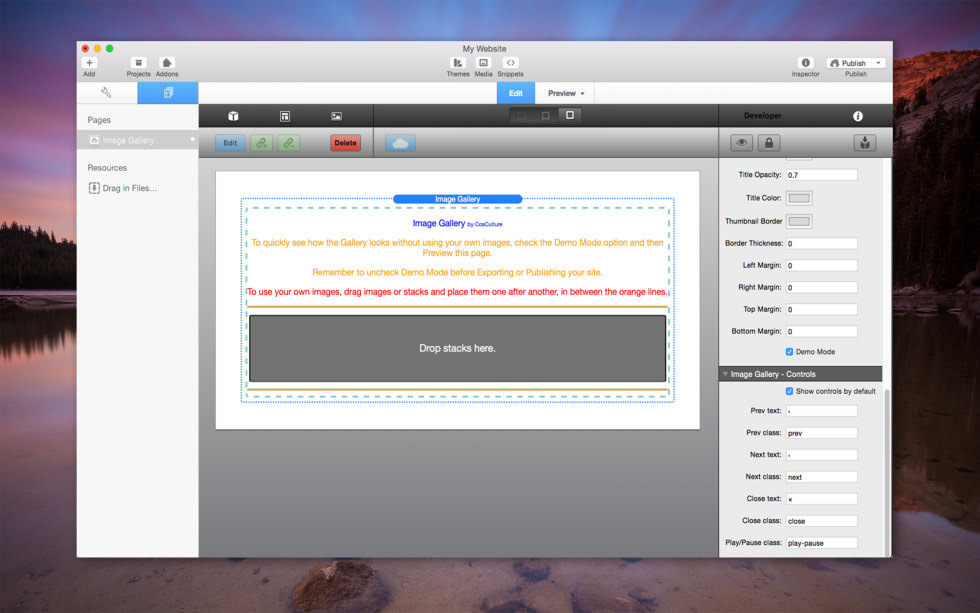Click the 'Drop stacks here.' area
The height and width of the screenshot is (613, 980).
(x=458, y=348)
